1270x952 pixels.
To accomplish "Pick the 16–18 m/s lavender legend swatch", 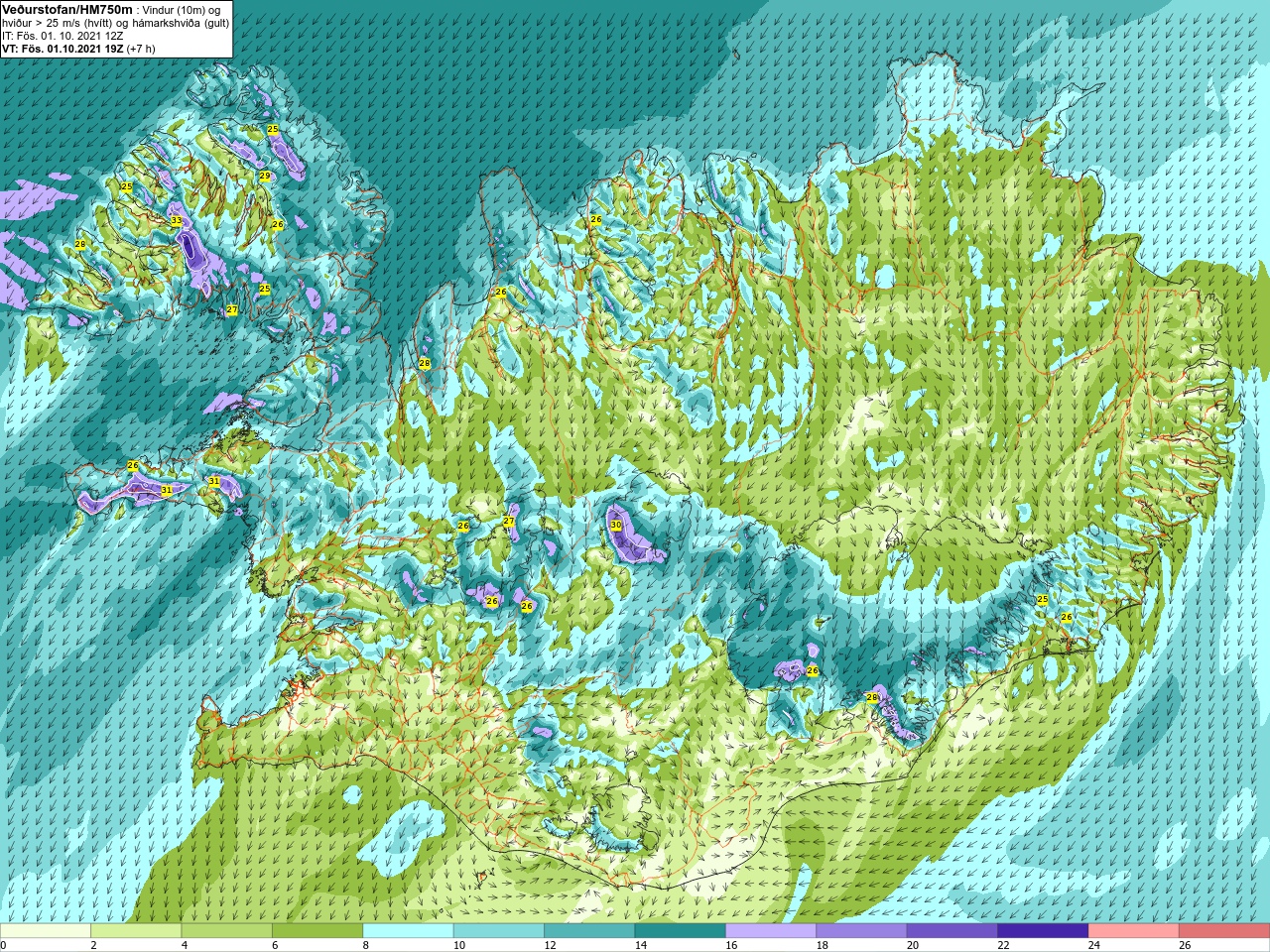I will coord(771,931).
